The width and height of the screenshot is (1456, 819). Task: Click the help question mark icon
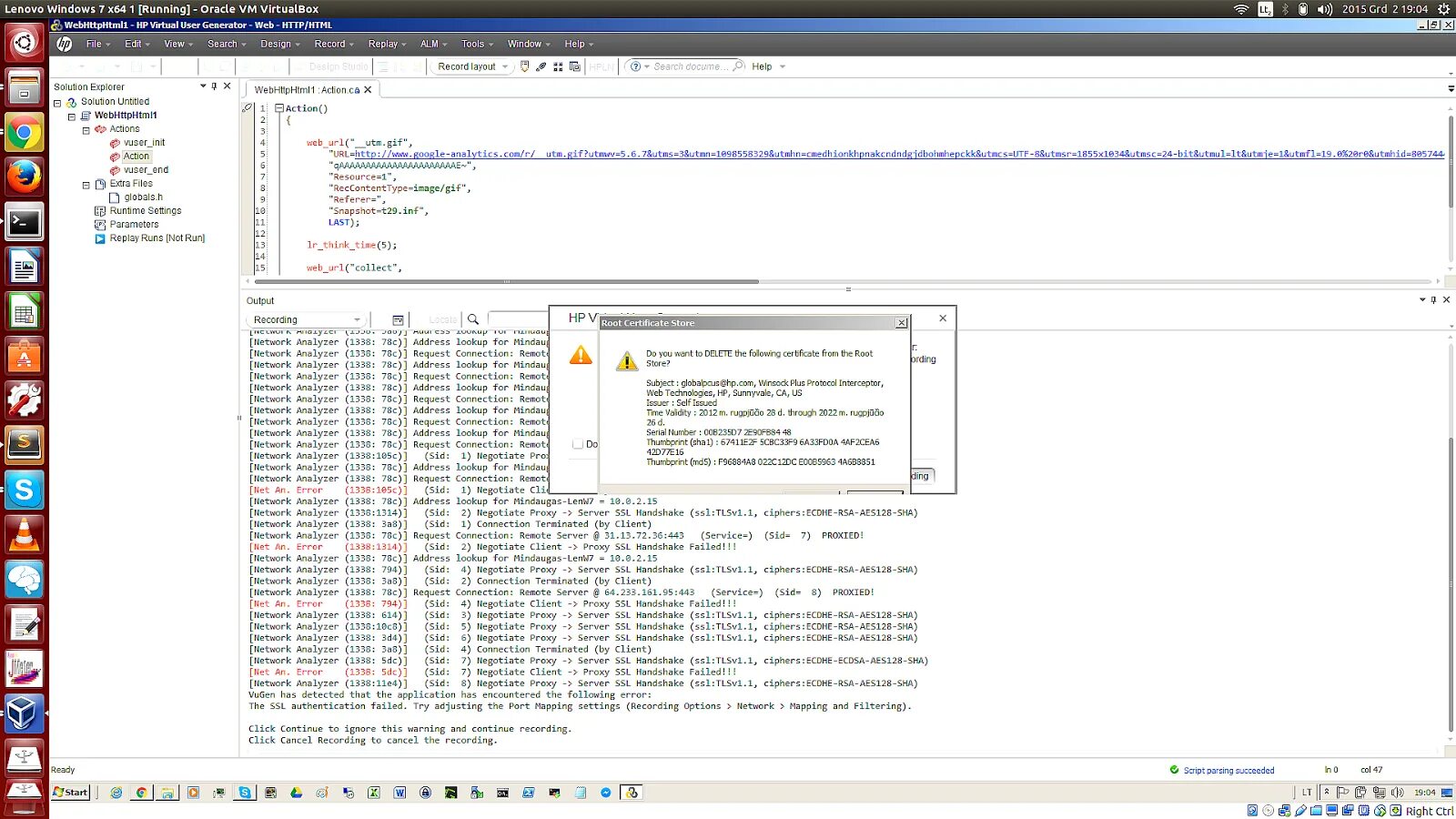(x=635, y=66)
